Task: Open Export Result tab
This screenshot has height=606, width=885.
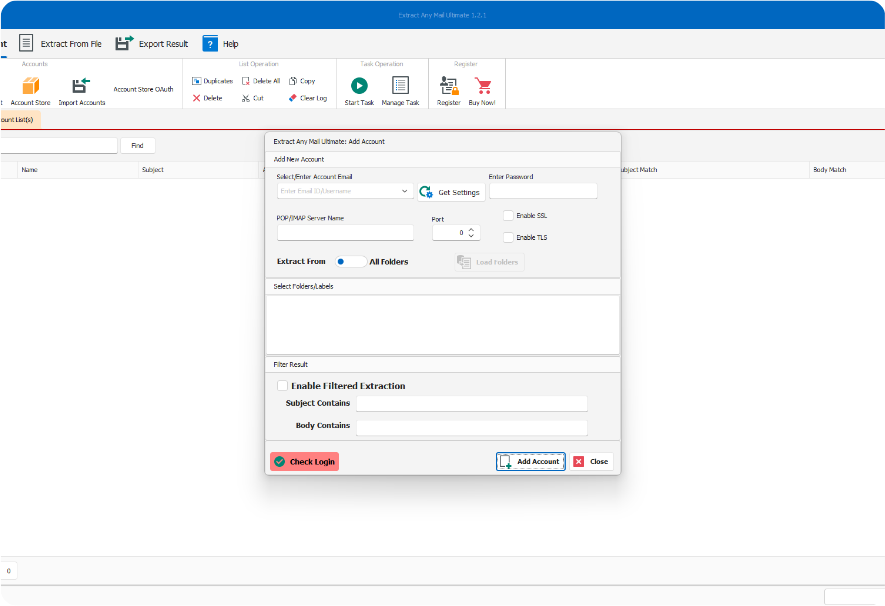Action: [x=152, y=43]
